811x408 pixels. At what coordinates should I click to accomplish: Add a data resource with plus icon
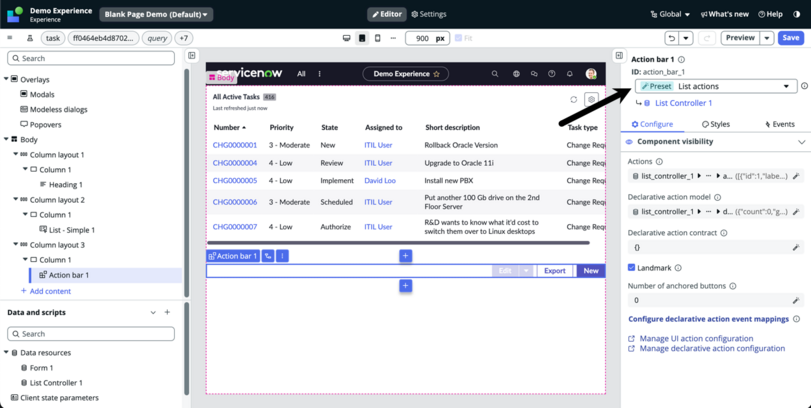tap(167, 312)
